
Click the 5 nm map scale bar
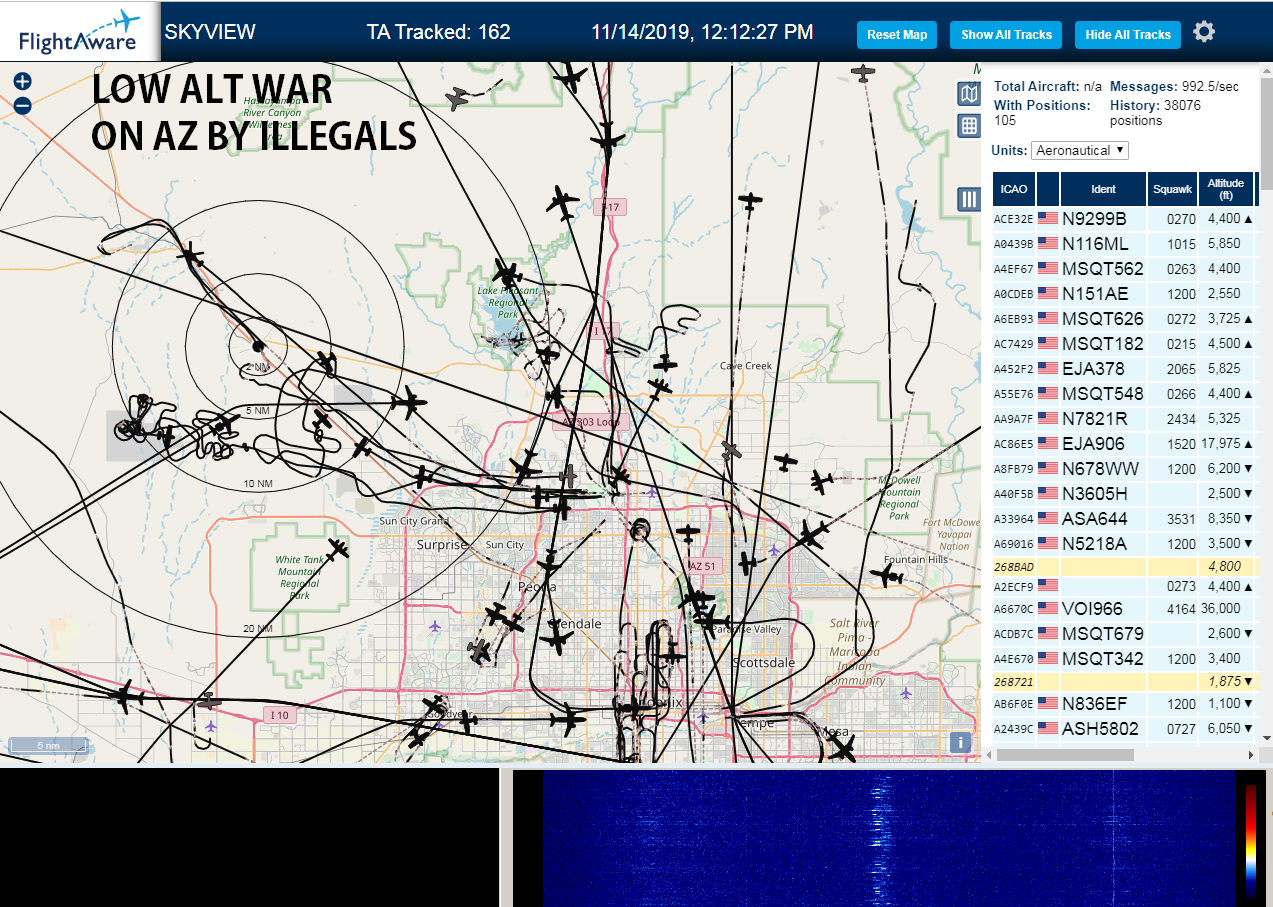point(48,746)
